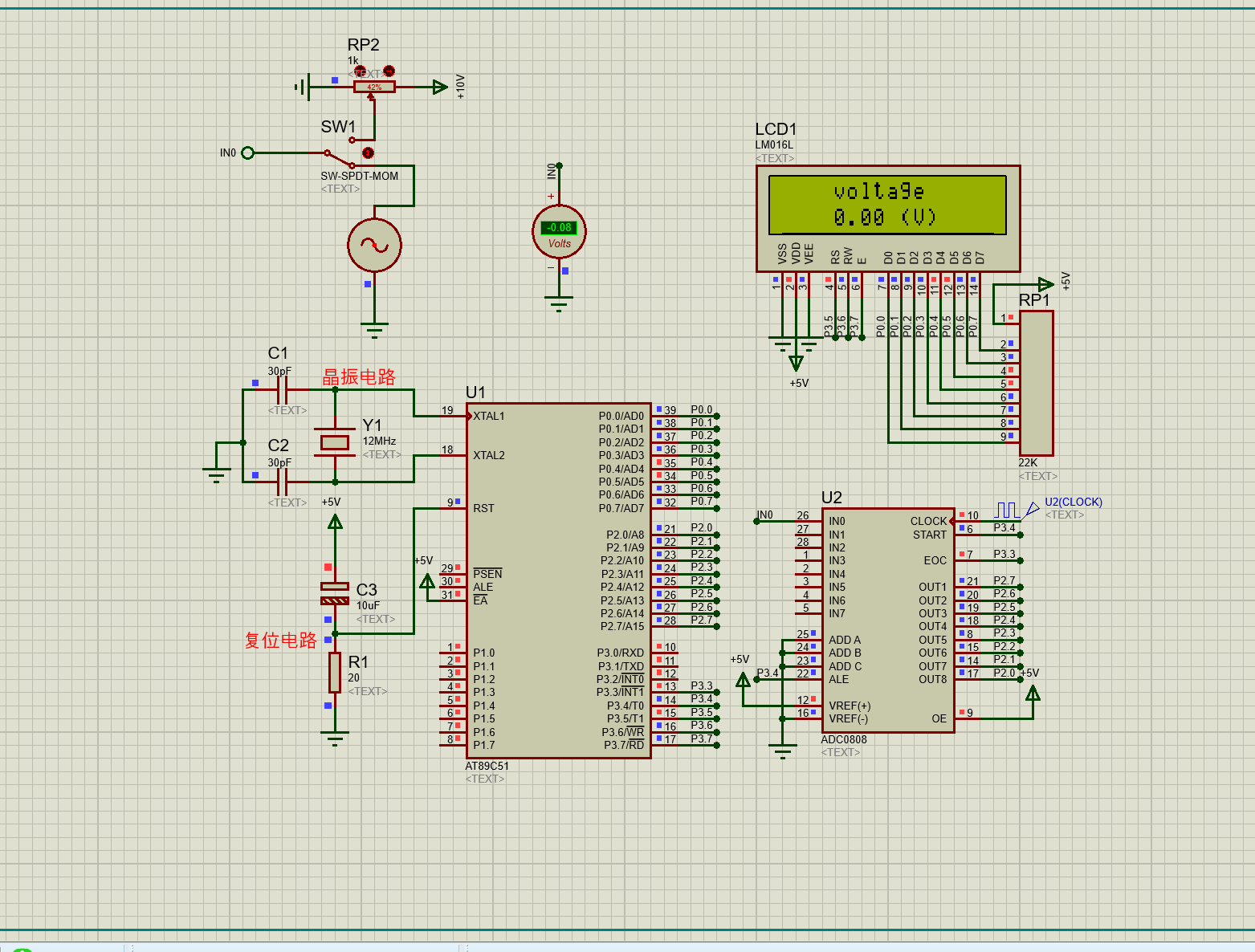Click the 12MHz value under Y1
Viewport: 1255px width, 952px height.
pos(379,441)
